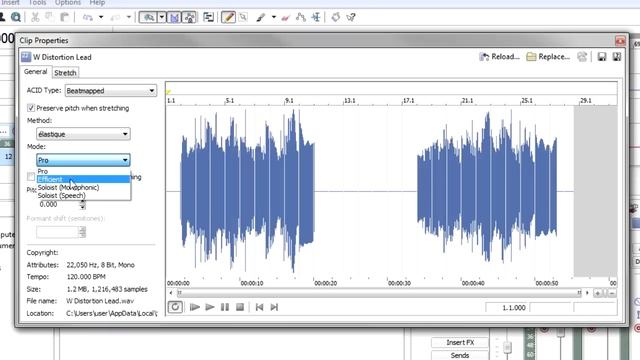This screenshot has height=360, width=640.
Task: Select the red Erase tool
Action: click(285, 17)
